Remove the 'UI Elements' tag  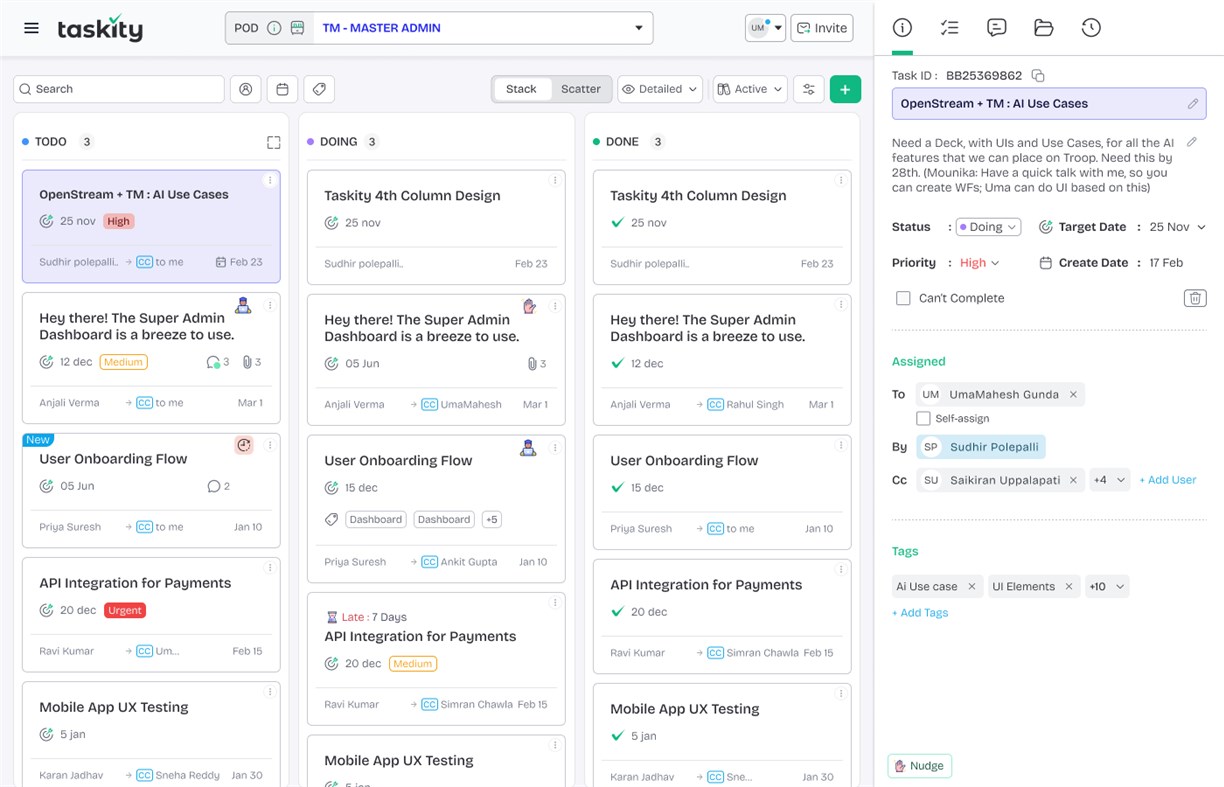click(x=1068, y=586)
